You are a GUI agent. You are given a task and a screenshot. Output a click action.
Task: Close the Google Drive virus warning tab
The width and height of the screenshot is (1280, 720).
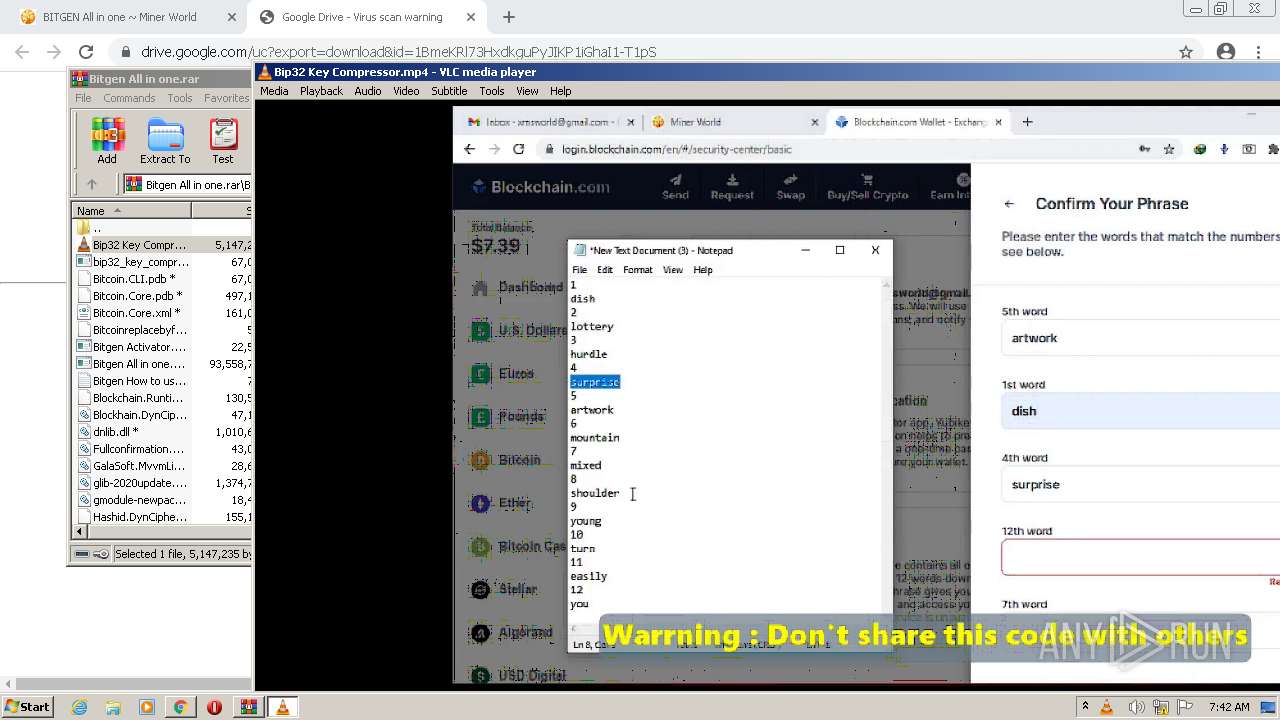pos(470,17)
